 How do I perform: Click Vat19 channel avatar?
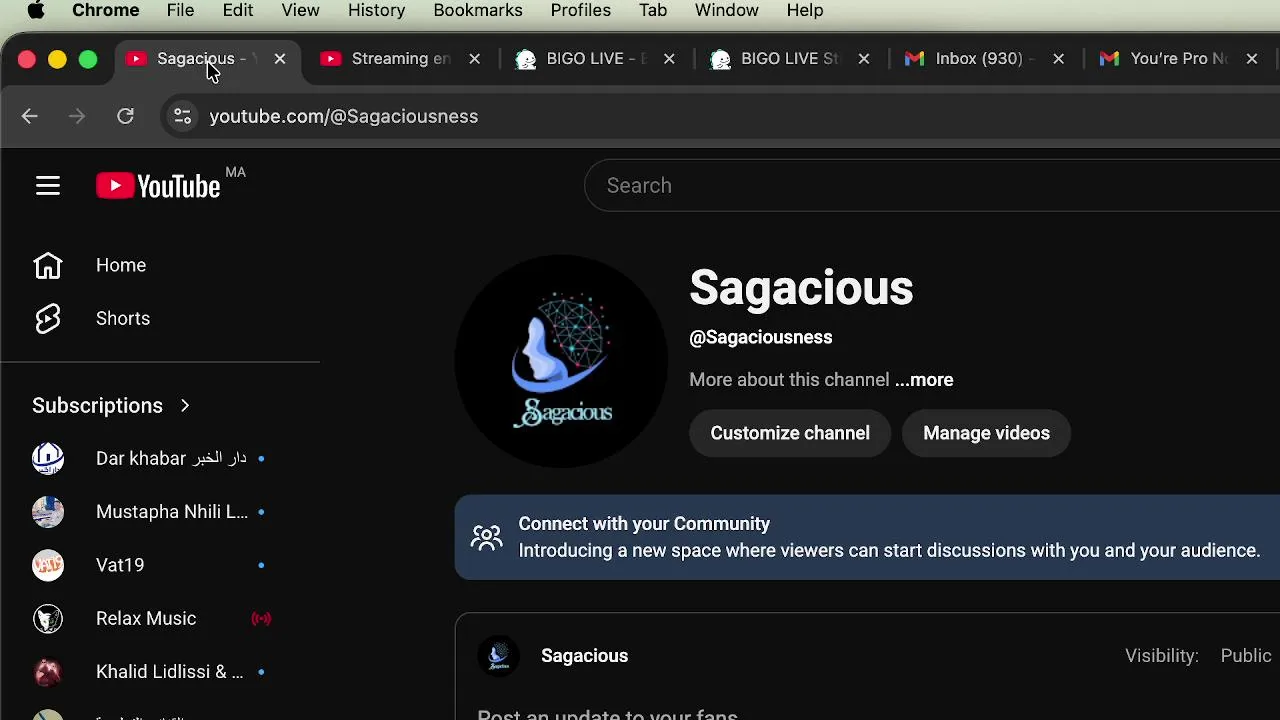pyautogui.click(x=48, y=565)
